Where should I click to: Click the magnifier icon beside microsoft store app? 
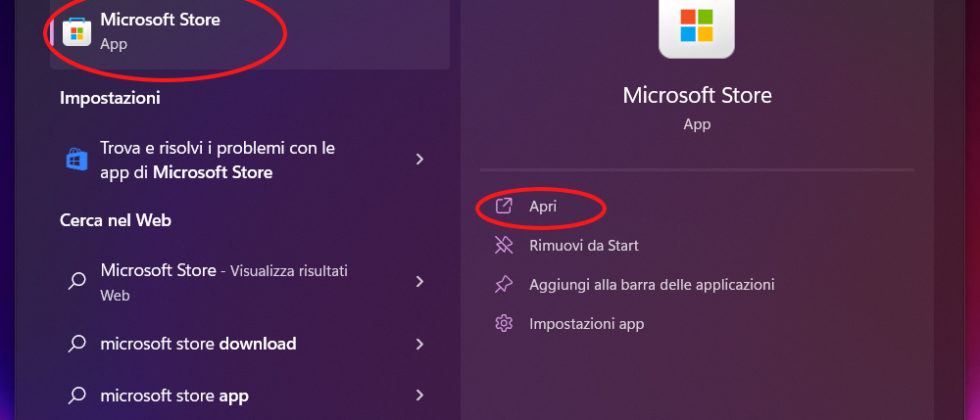pos(77,395)
